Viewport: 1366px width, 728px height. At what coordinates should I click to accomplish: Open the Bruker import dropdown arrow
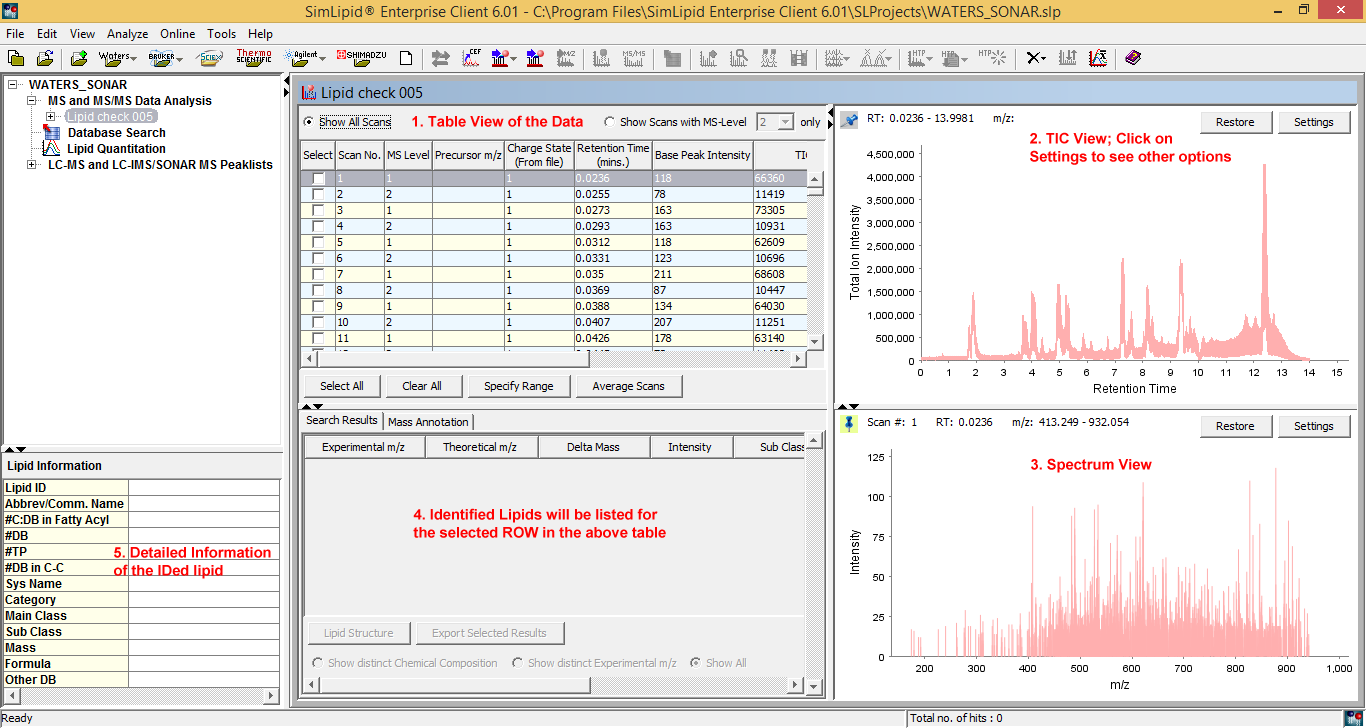(x=180, y=58)
